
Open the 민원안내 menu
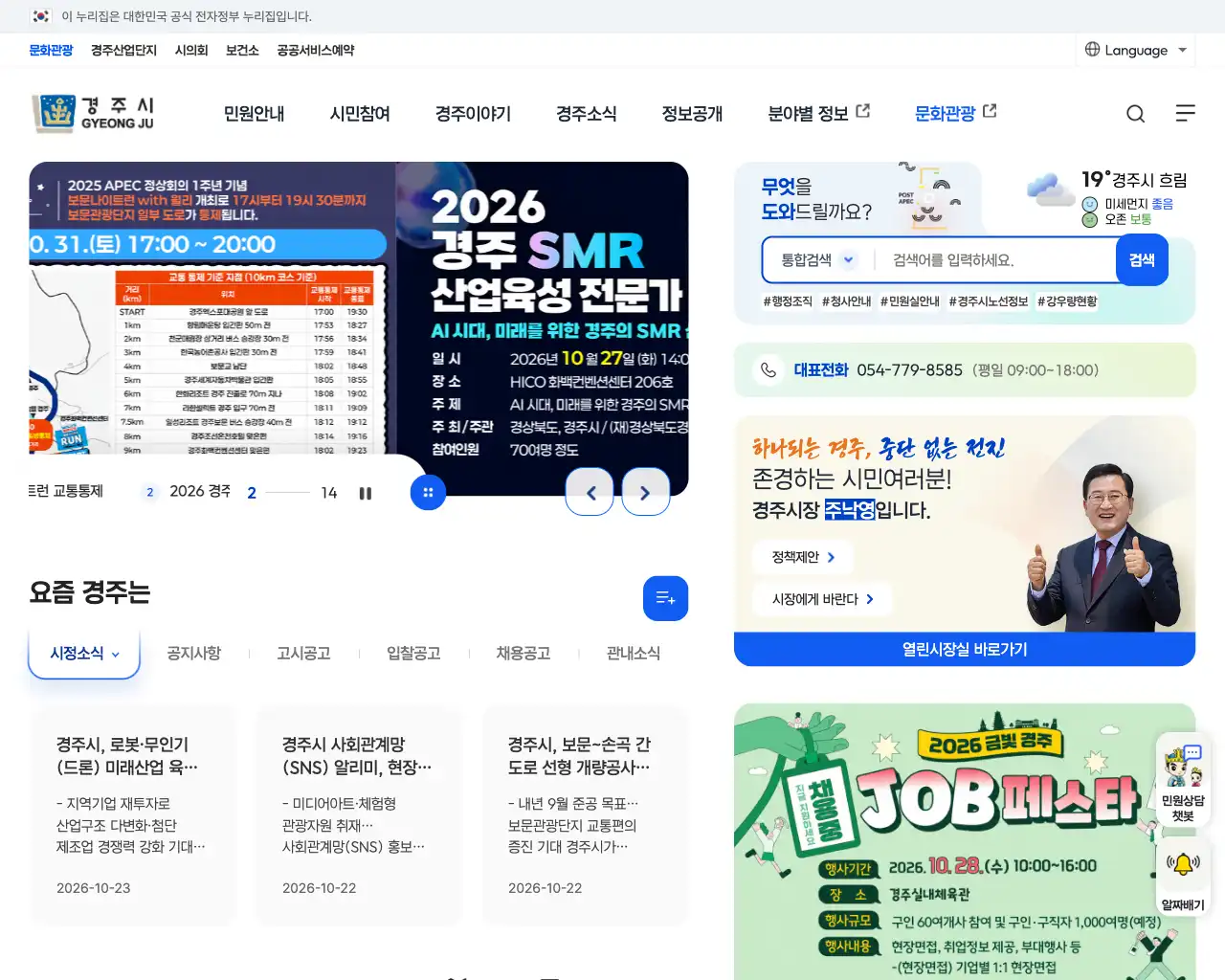coord(254,114)
